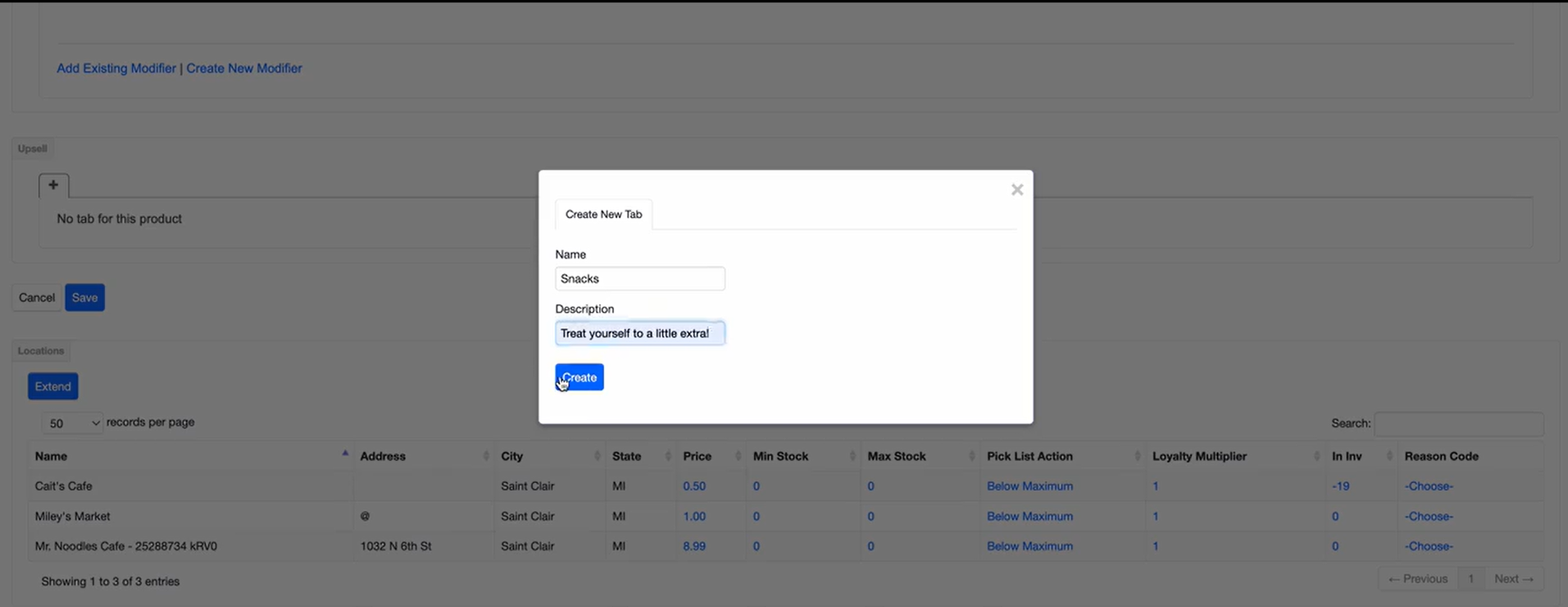Open Add Existing Modifier link

[116, 68]
